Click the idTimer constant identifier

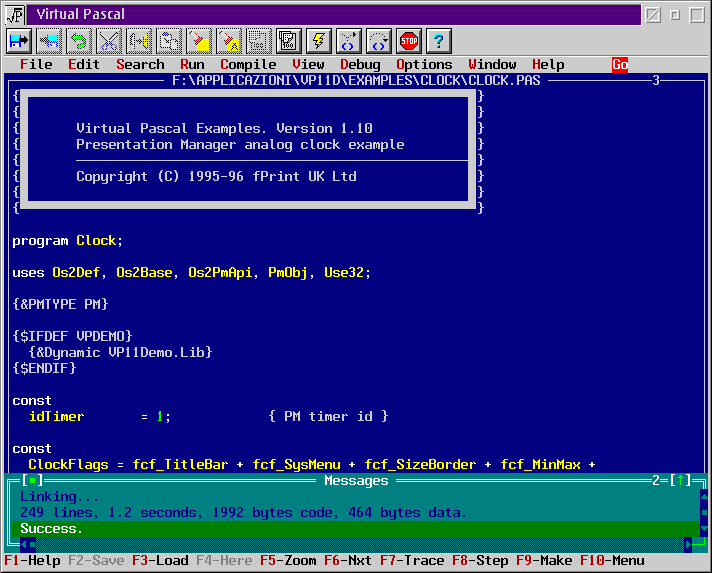56,416
